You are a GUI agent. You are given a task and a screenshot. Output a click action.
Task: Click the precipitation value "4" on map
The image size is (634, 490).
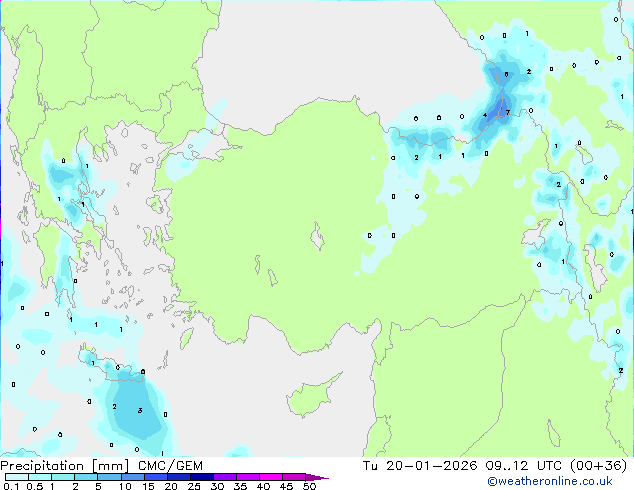coord(485,115)
